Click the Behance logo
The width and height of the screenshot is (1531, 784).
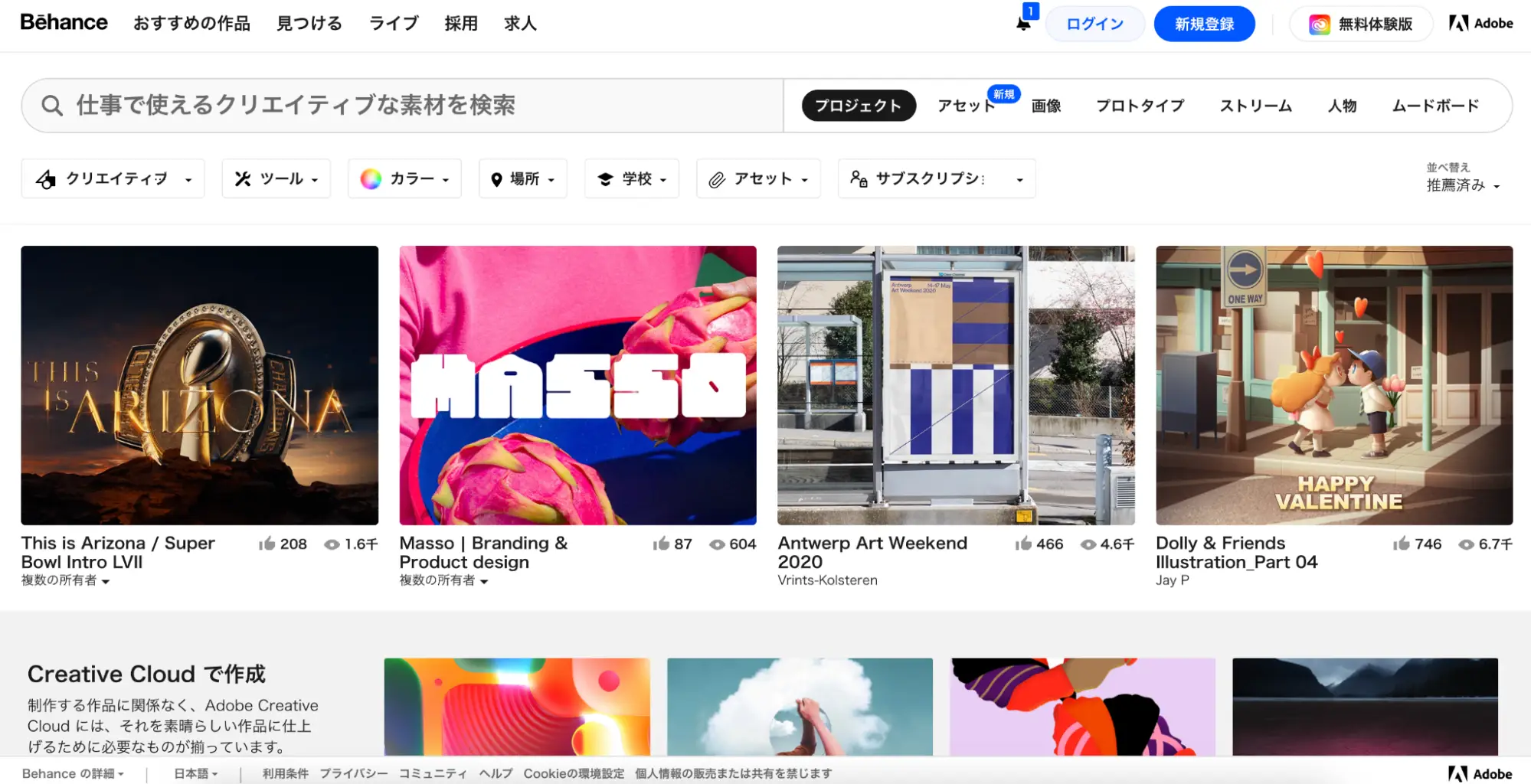click(x=64, y=22)
